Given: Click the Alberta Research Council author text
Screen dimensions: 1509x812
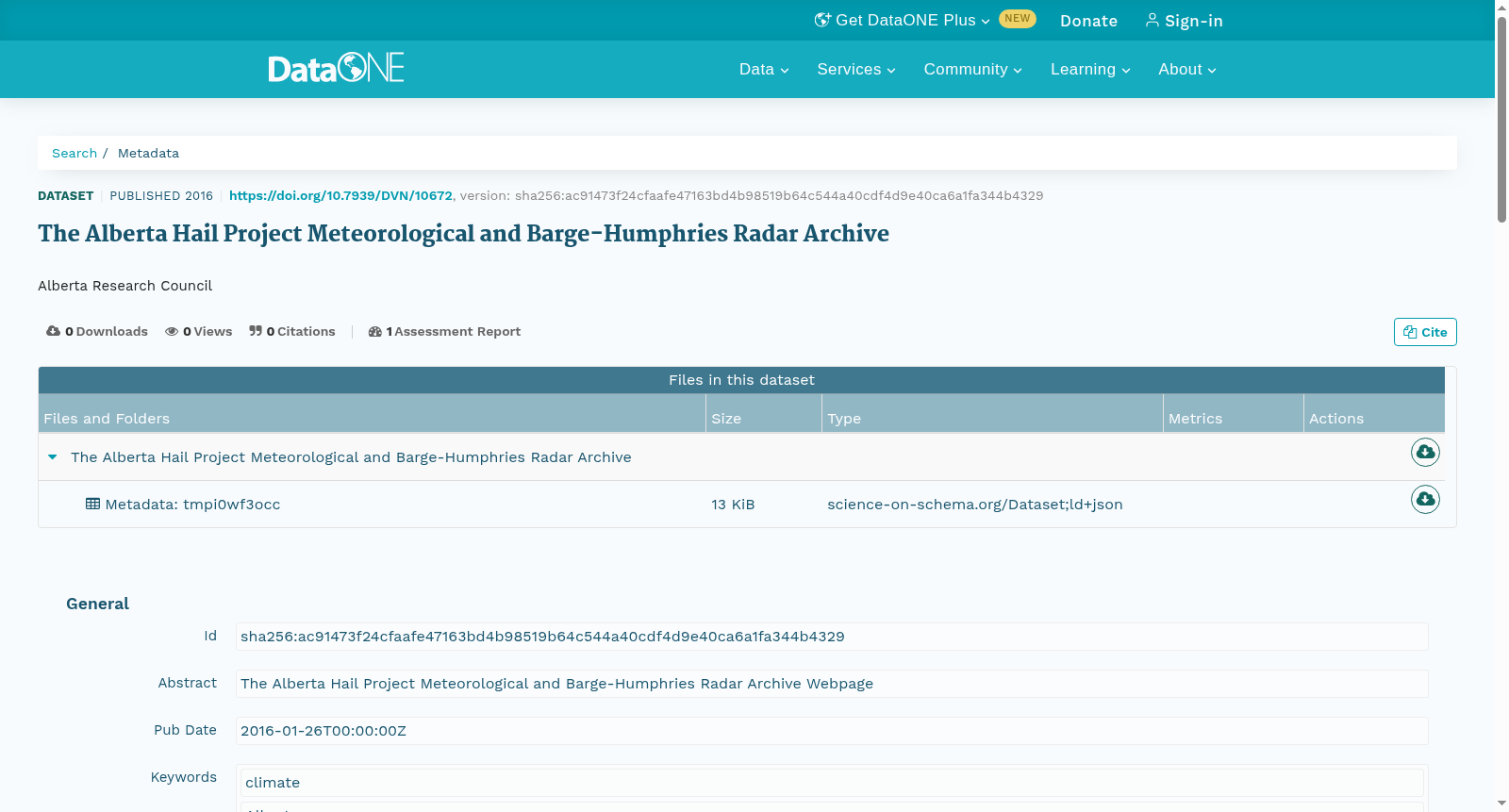Looking at the screenshot, I should pos(124,286).
